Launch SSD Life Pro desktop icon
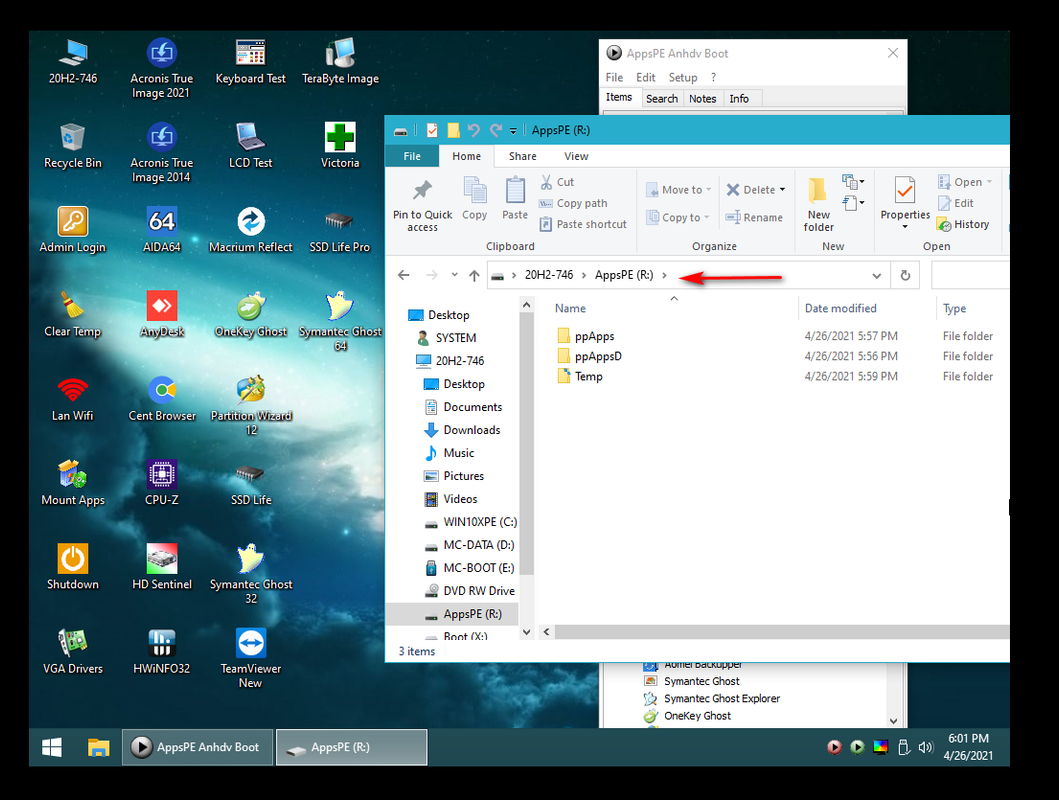The width and height of the screenshot is (1059, 800). (340, 230)
